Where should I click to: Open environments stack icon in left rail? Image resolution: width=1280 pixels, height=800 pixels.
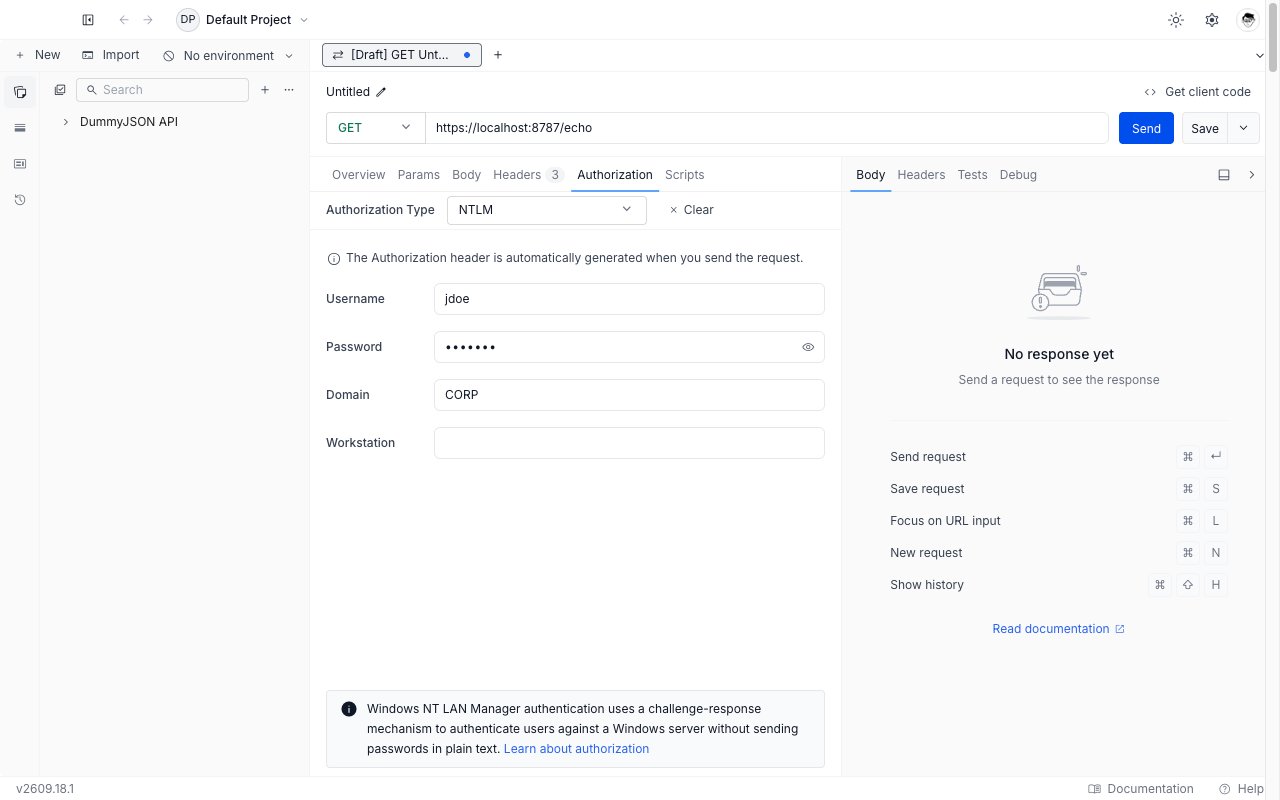(x=20, y=128)
